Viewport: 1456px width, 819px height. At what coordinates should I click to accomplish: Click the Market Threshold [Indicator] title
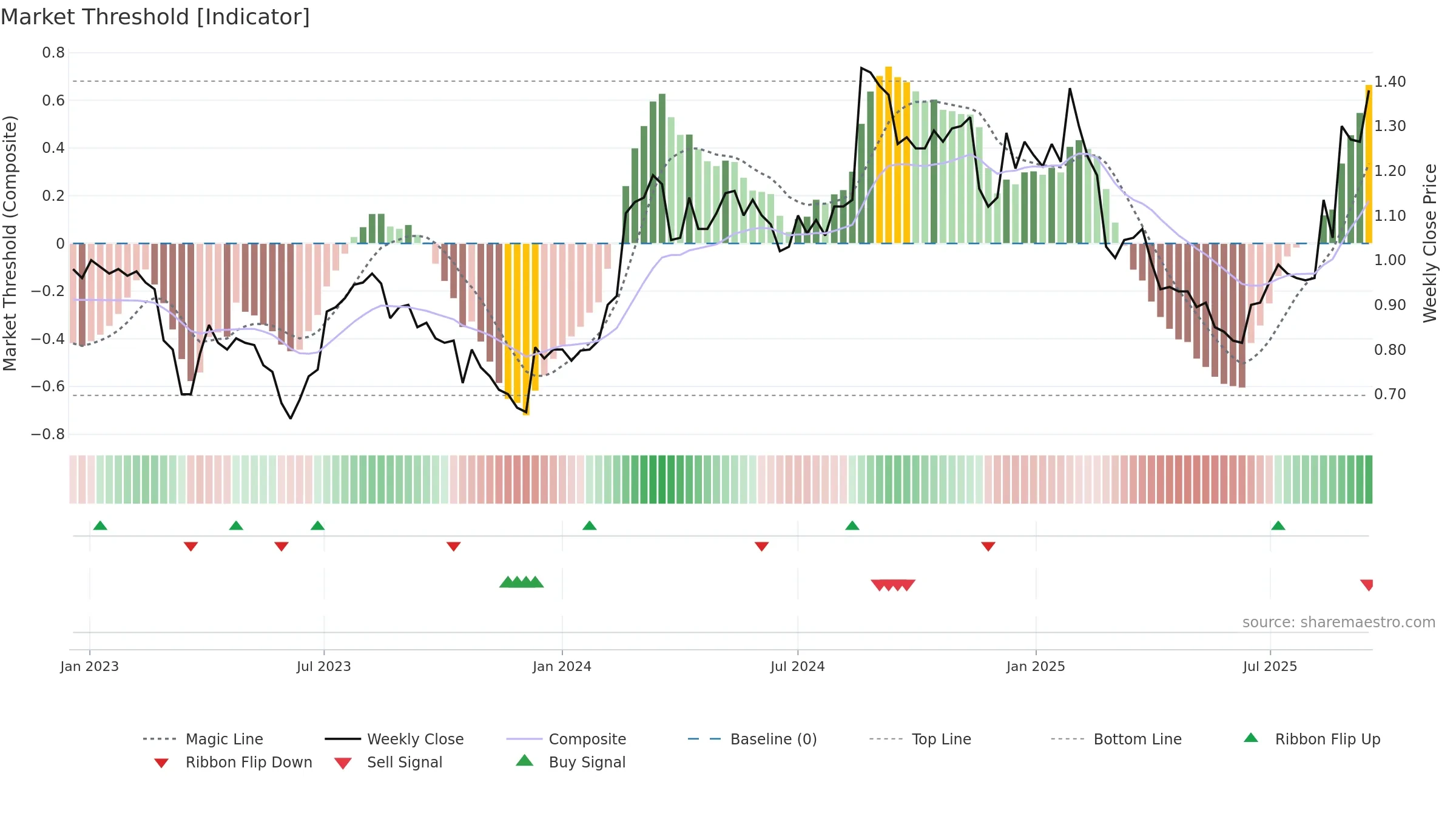click(155, 17)
